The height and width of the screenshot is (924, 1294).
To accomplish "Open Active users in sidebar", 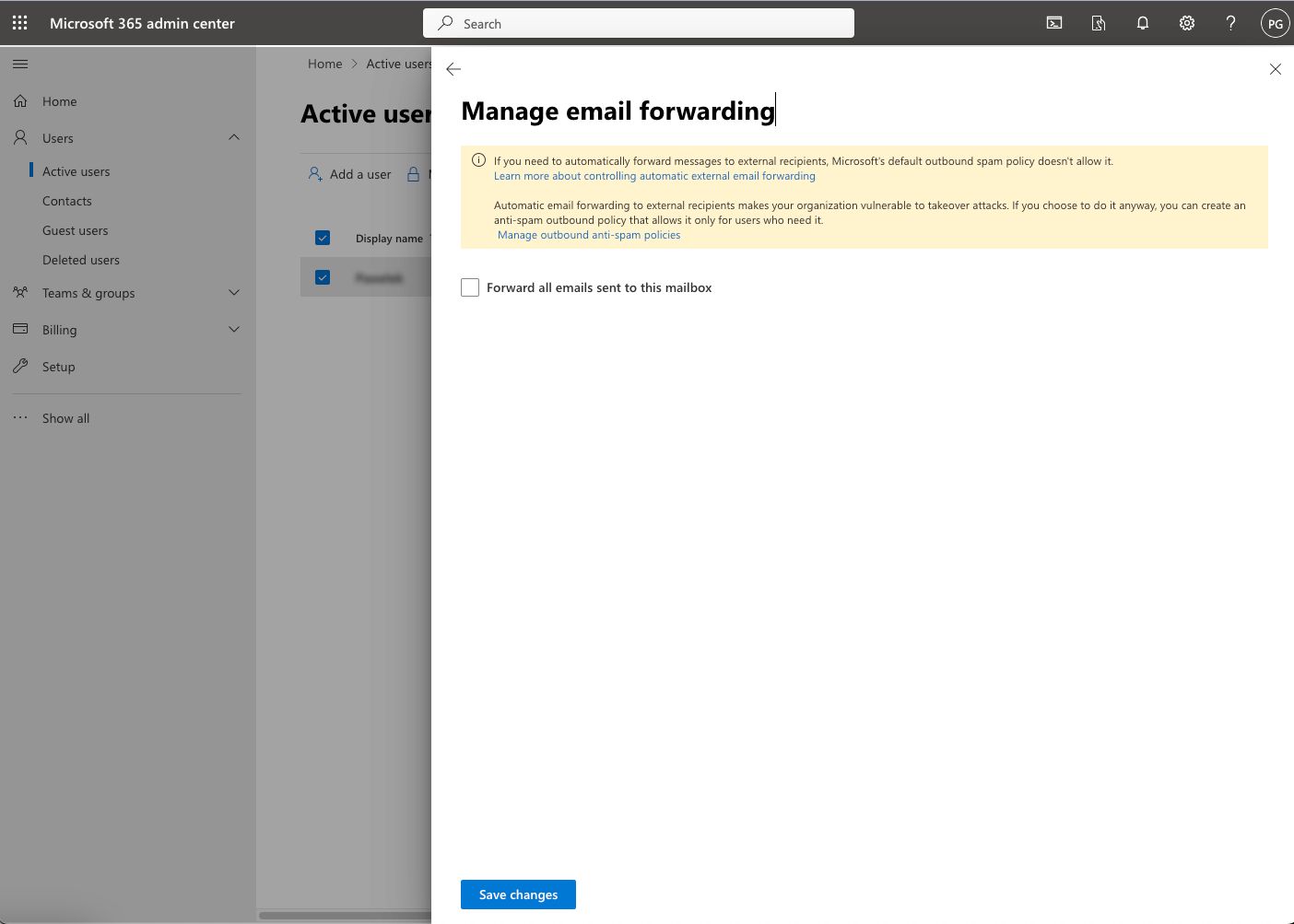I will (76, 171).
